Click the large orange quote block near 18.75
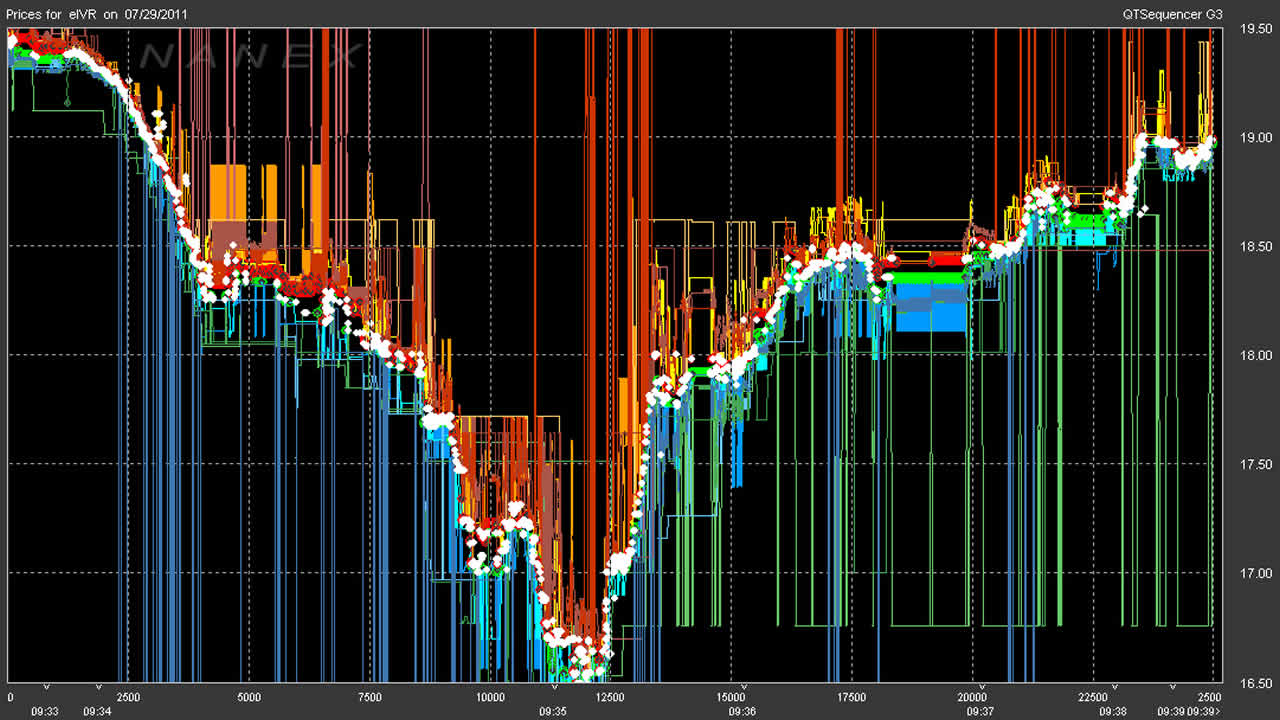The height and width of the screenshot is (720, 1280). tap(228, 190)
